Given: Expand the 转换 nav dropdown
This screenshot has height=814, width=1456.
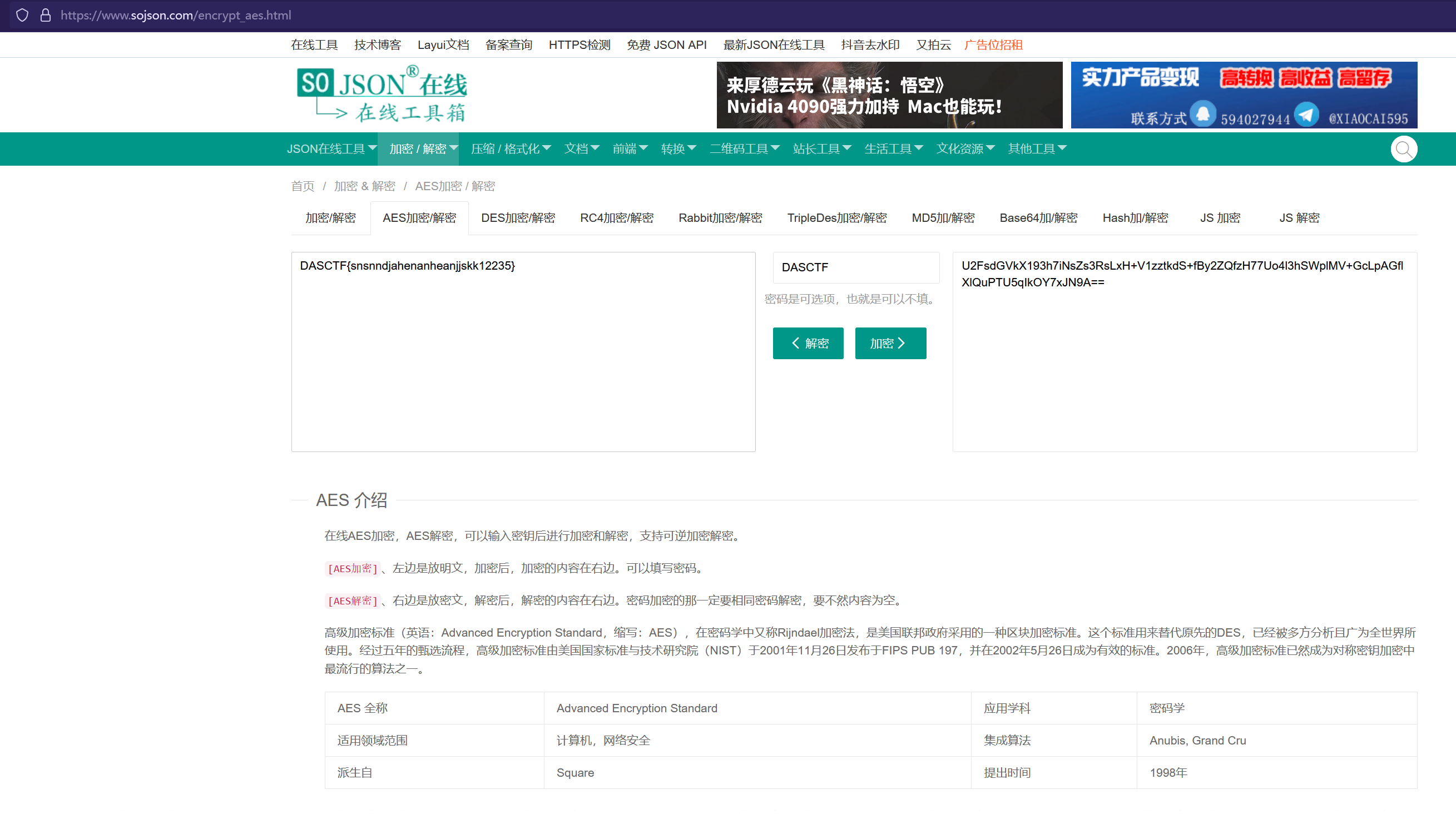Looking at the screenshot, I should tap(679, 148).
